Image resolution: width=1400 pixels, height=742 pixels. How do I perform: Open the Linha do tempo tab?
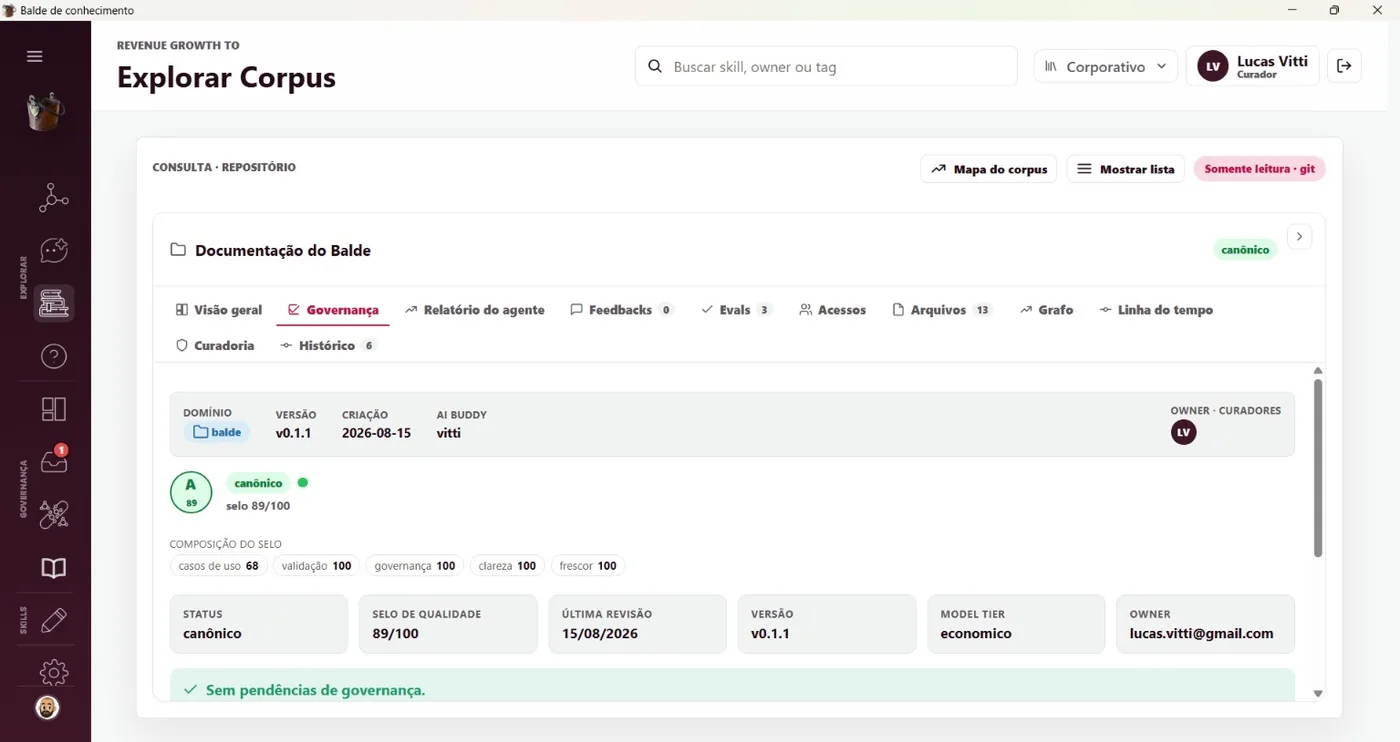pyautogui.click(x=1157, y=310)
